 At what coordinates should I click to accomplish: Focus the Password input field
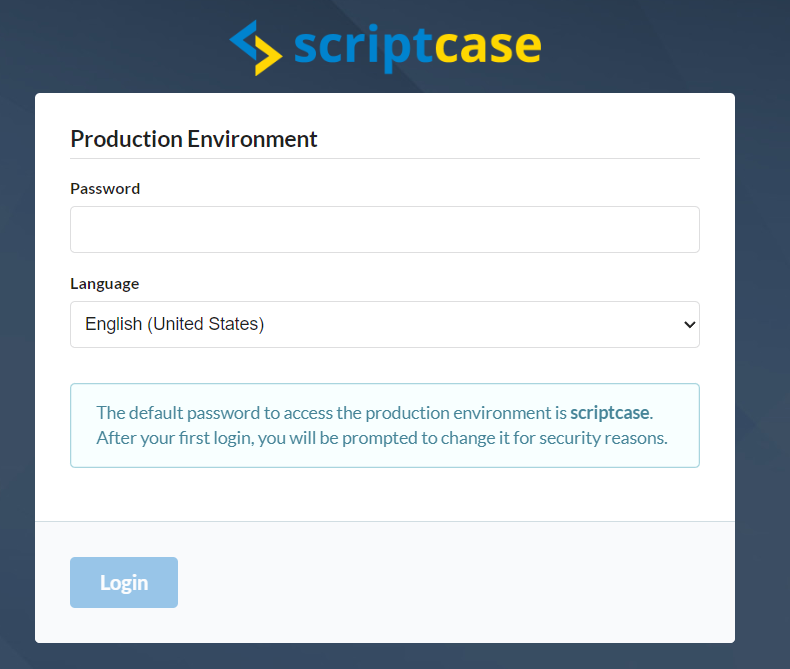point(385,229)
